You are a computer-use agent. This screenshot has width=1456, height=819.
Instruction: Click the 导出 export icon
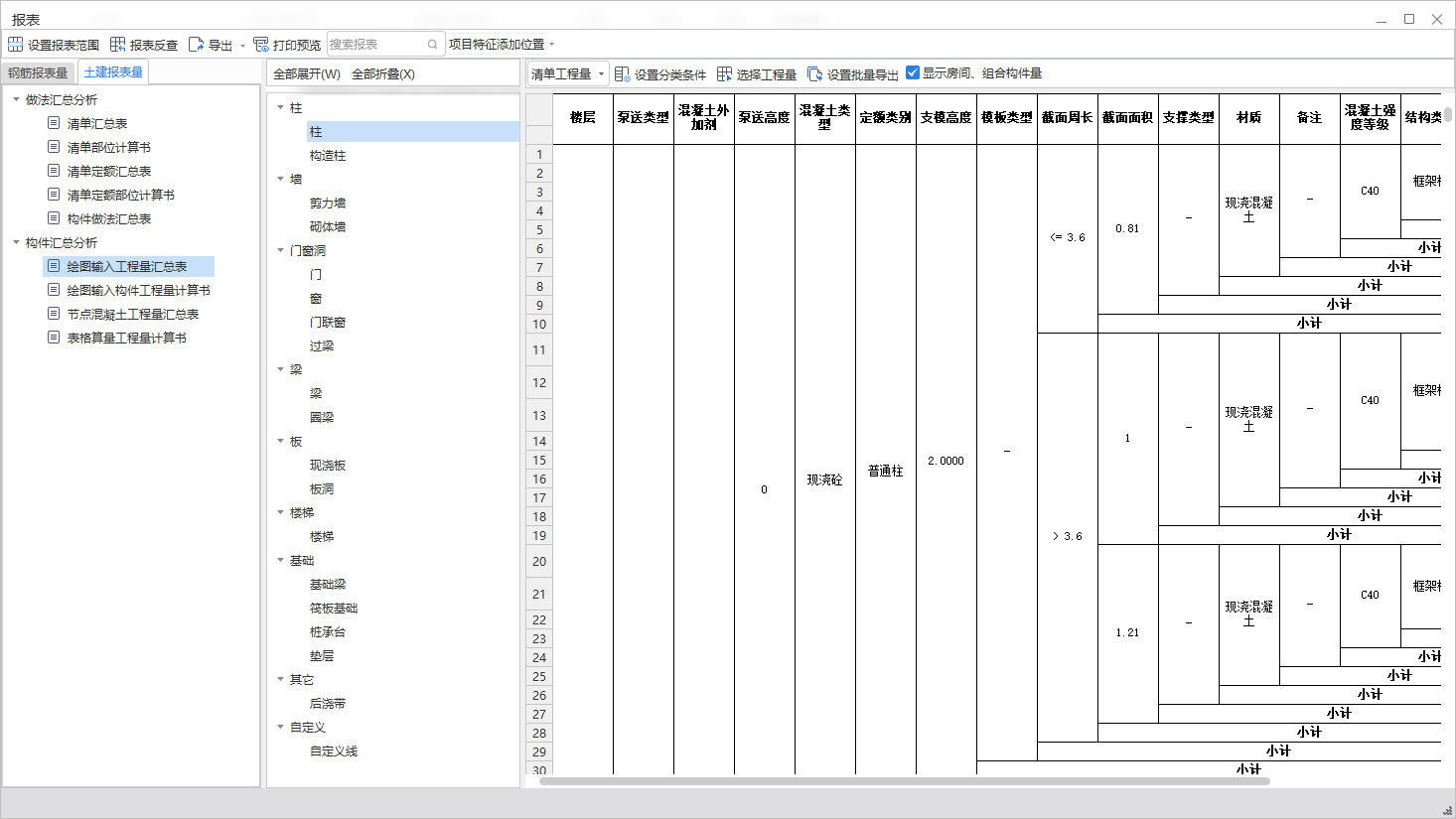[x=196, y=45]
